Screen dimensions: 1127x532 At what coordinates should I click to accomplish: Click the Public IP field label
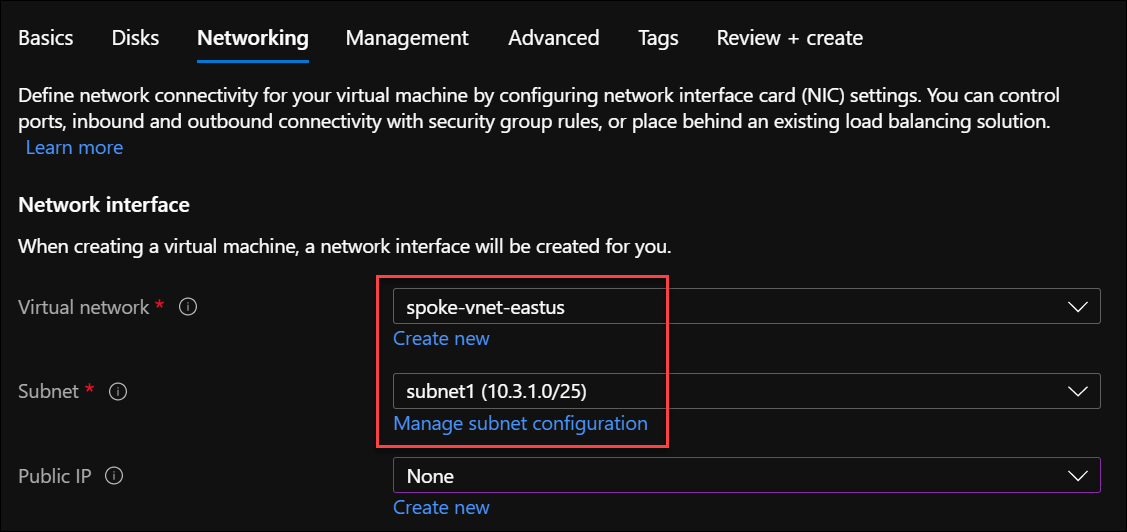pos(55,477)
